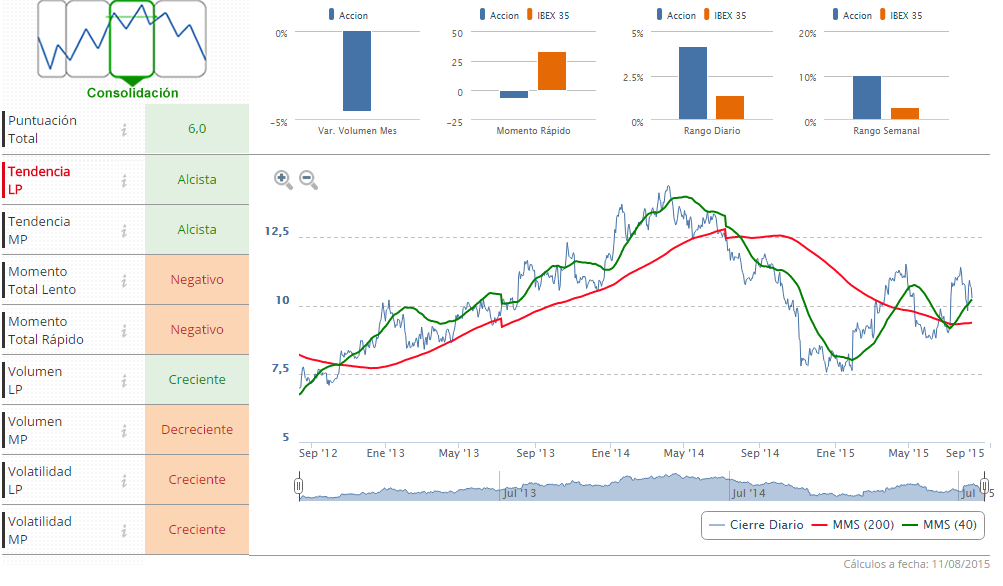Click the Alcista value for Tendencia MP
Image resolution: width=1003 pixels, height=586 pixels.
(197, 230)
